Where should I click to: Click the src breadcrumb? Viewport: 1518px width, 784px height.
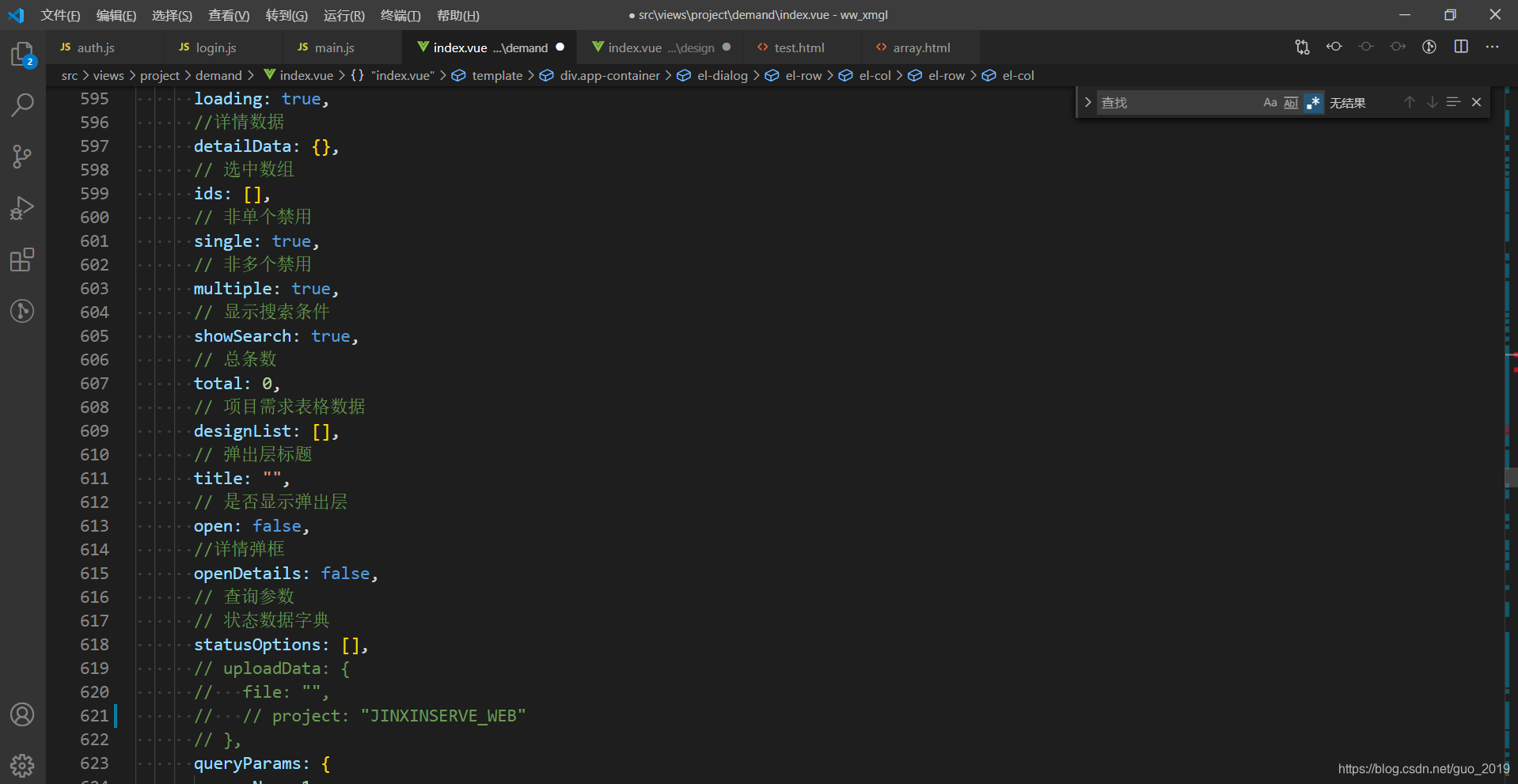click(x=70, y=75)
